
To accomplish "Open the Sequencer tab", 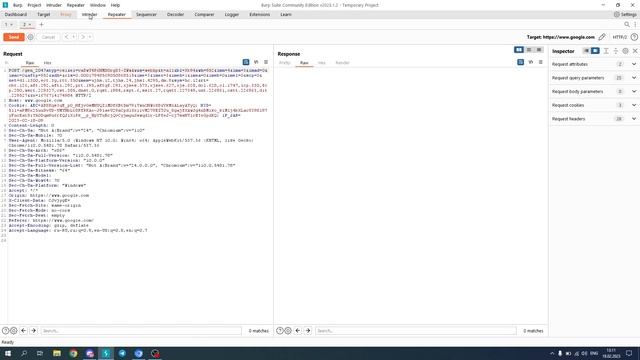I will pyautogui.click(x=146, y=14).
